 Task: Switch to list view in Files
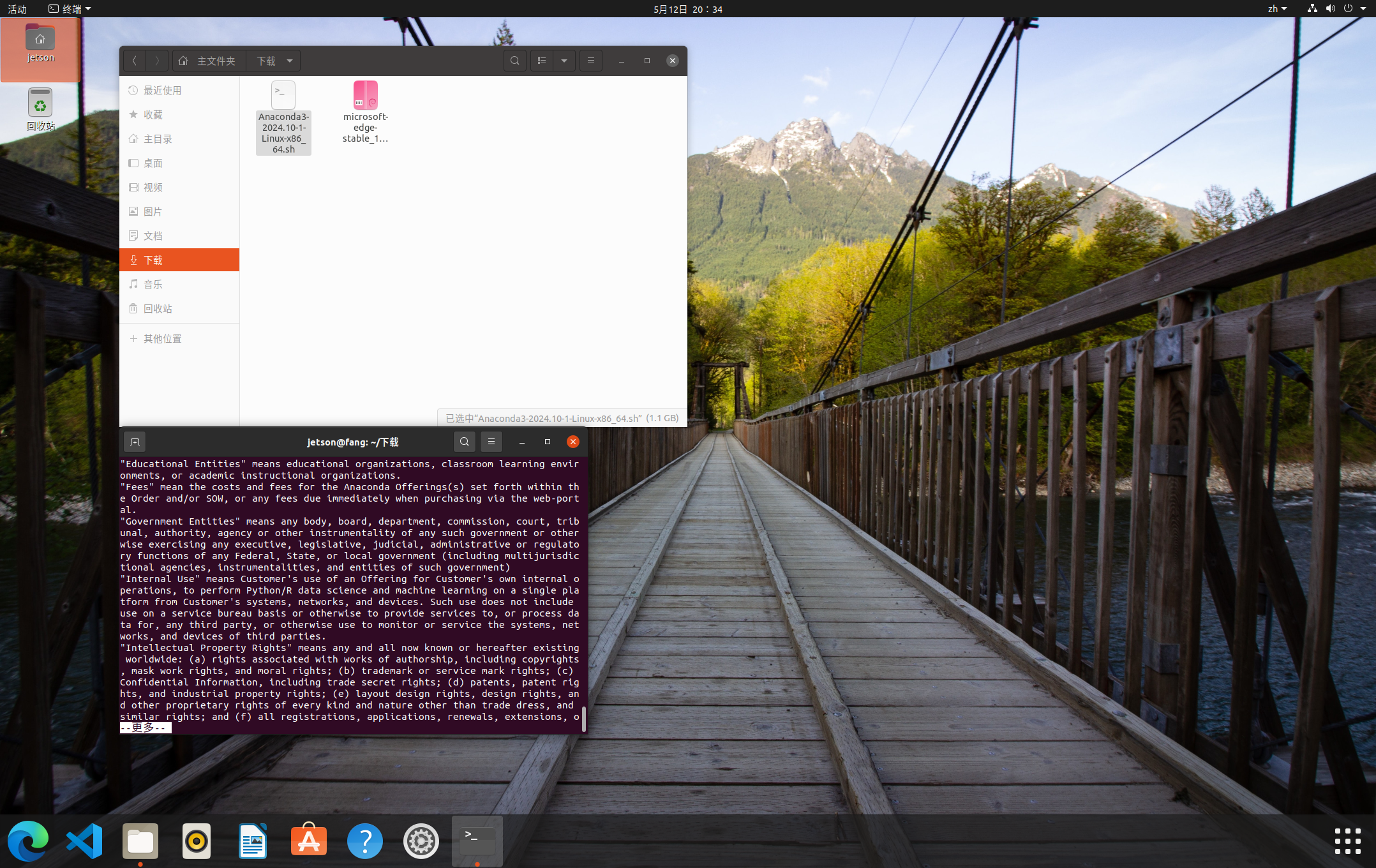(542, 61)
